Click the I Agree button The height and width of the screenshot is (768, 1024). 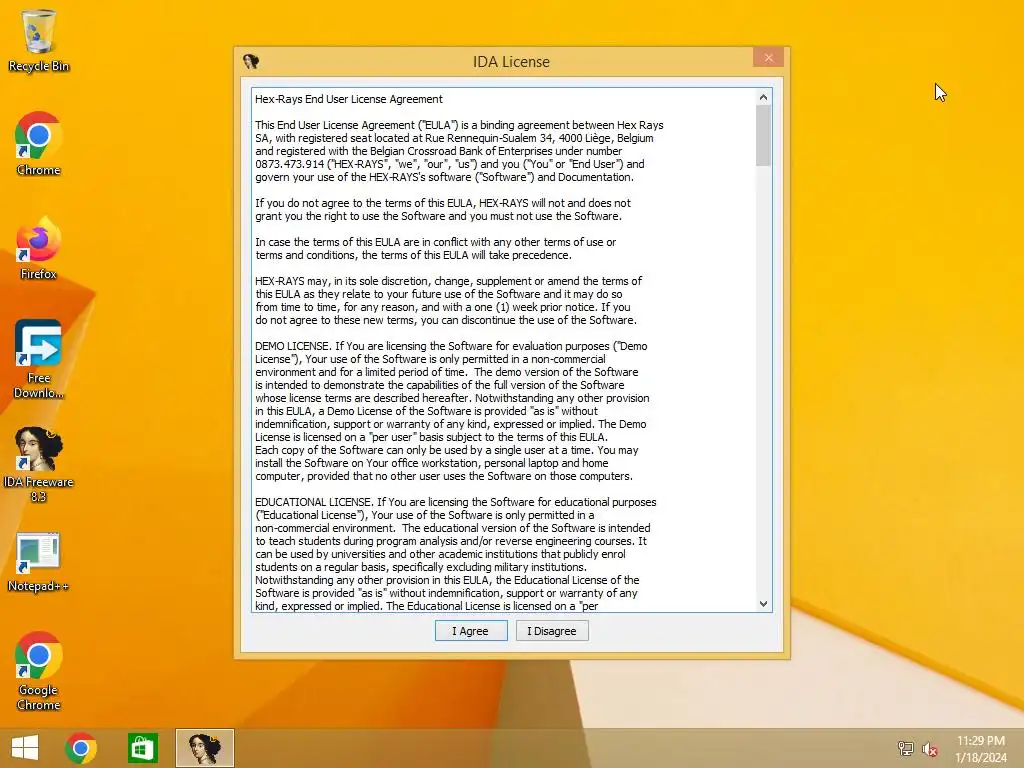pos(471,631)
